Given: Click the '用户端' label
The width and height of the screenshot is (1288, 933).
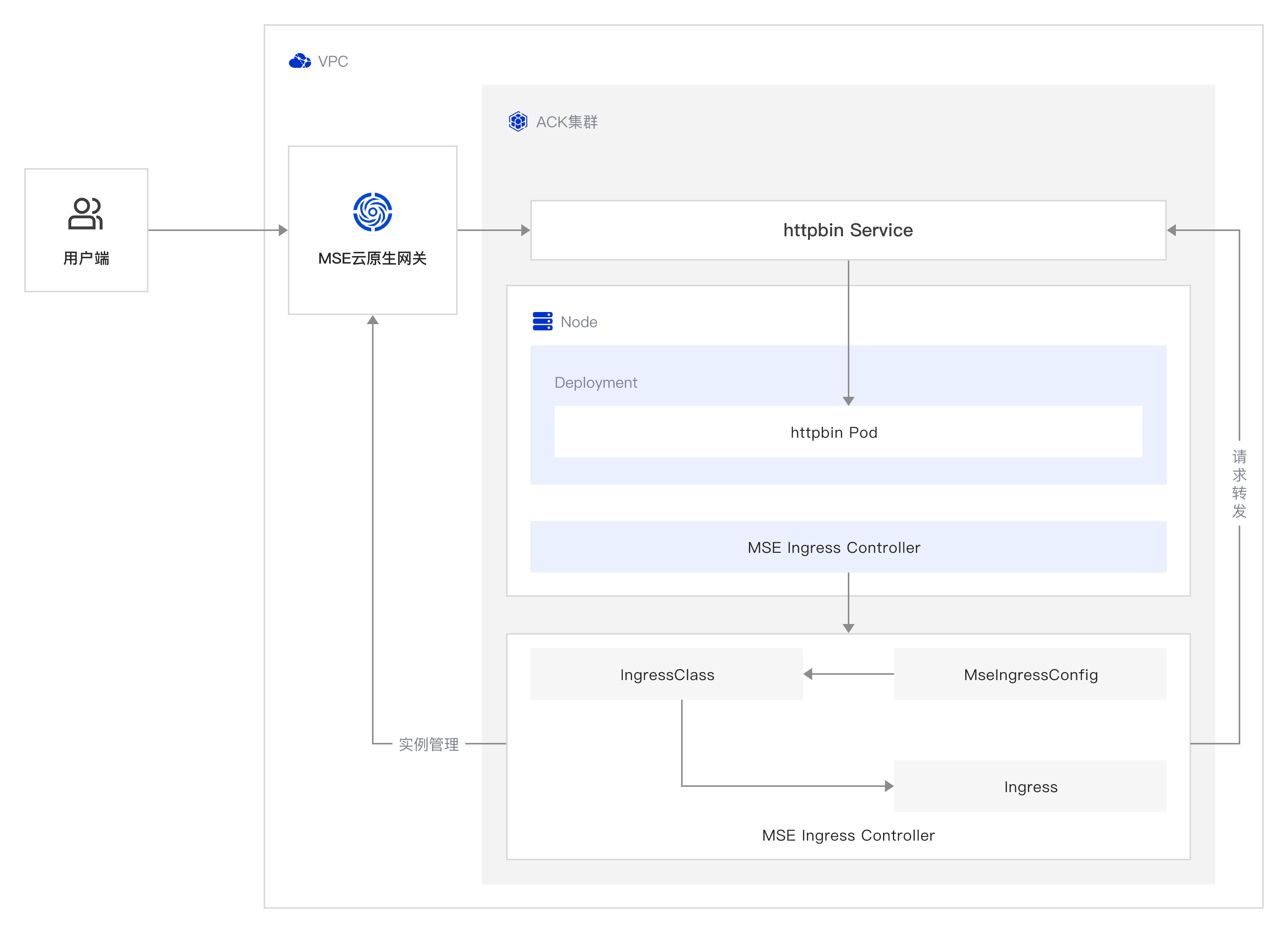Looking at the screenshot, I should 86,258.
